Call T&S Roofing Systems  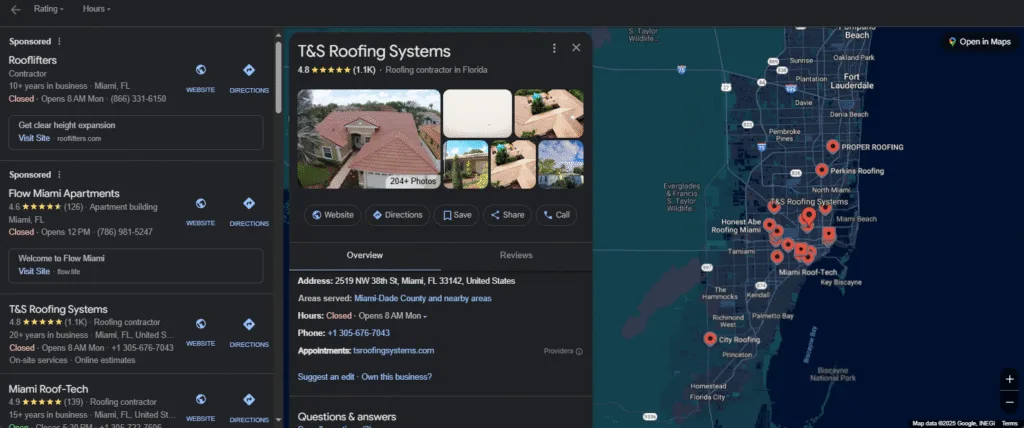(556, 215)
